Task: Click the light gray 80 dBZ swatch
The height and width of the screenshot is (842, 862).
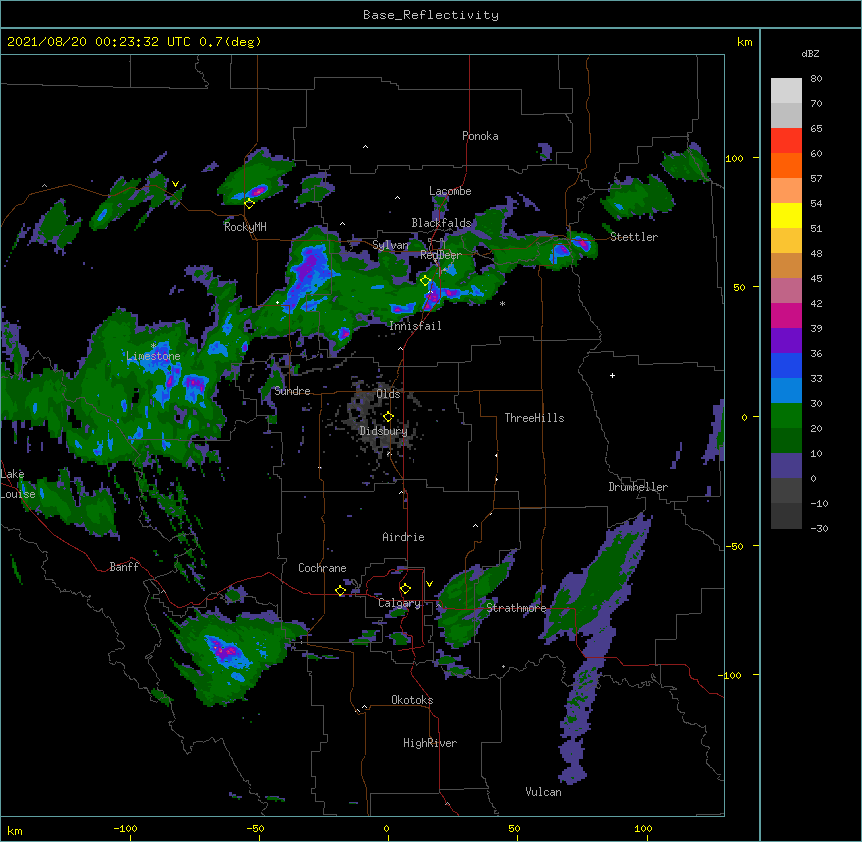Action: pos(786,91)
